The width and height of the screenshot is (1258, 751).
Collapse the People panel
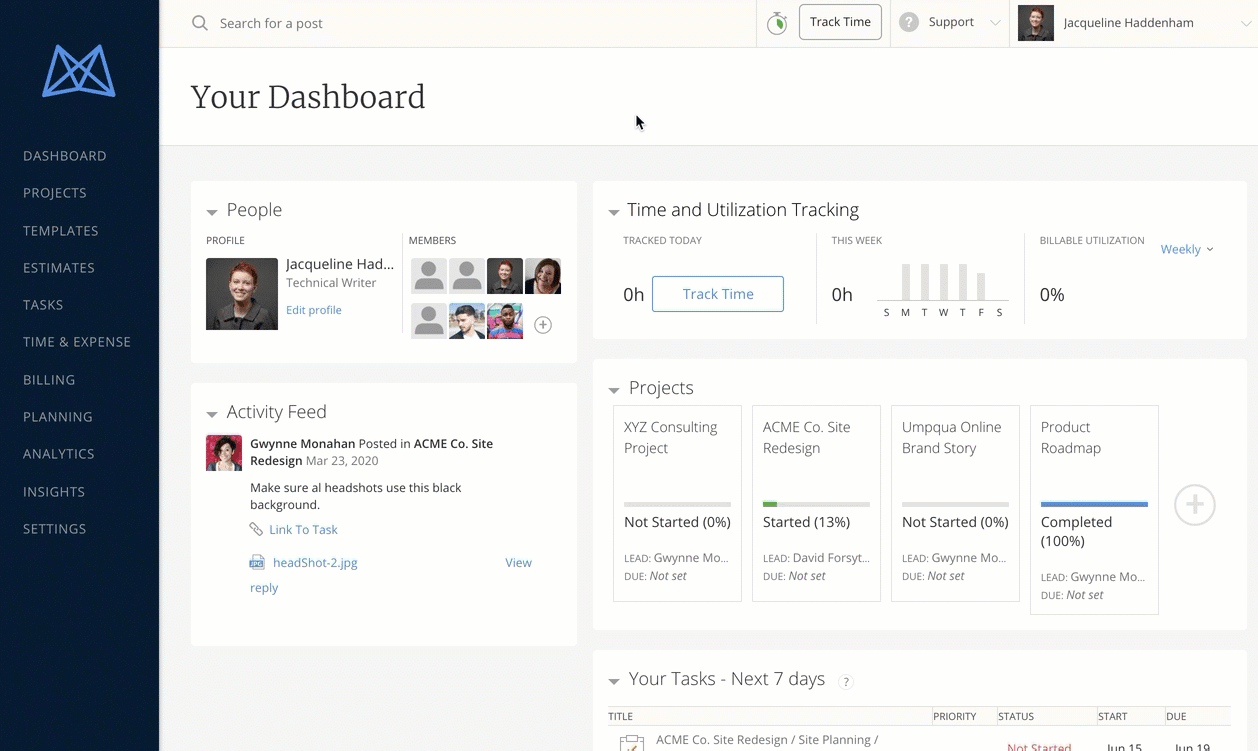click(x=212, y=212)
